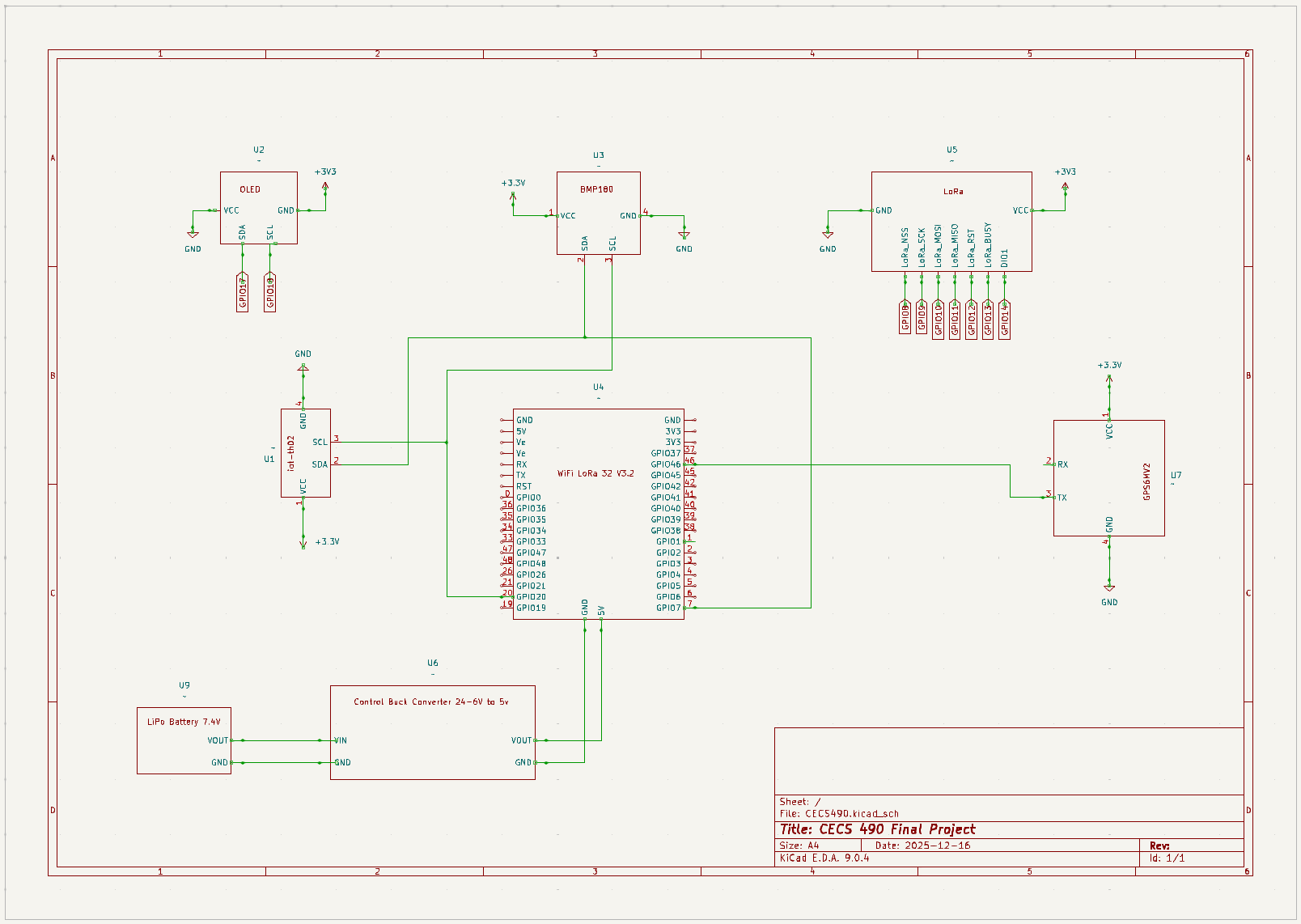This screenshot has height=924, width=1301.
Task: Click the U9 reference designator
Action: 184,685
